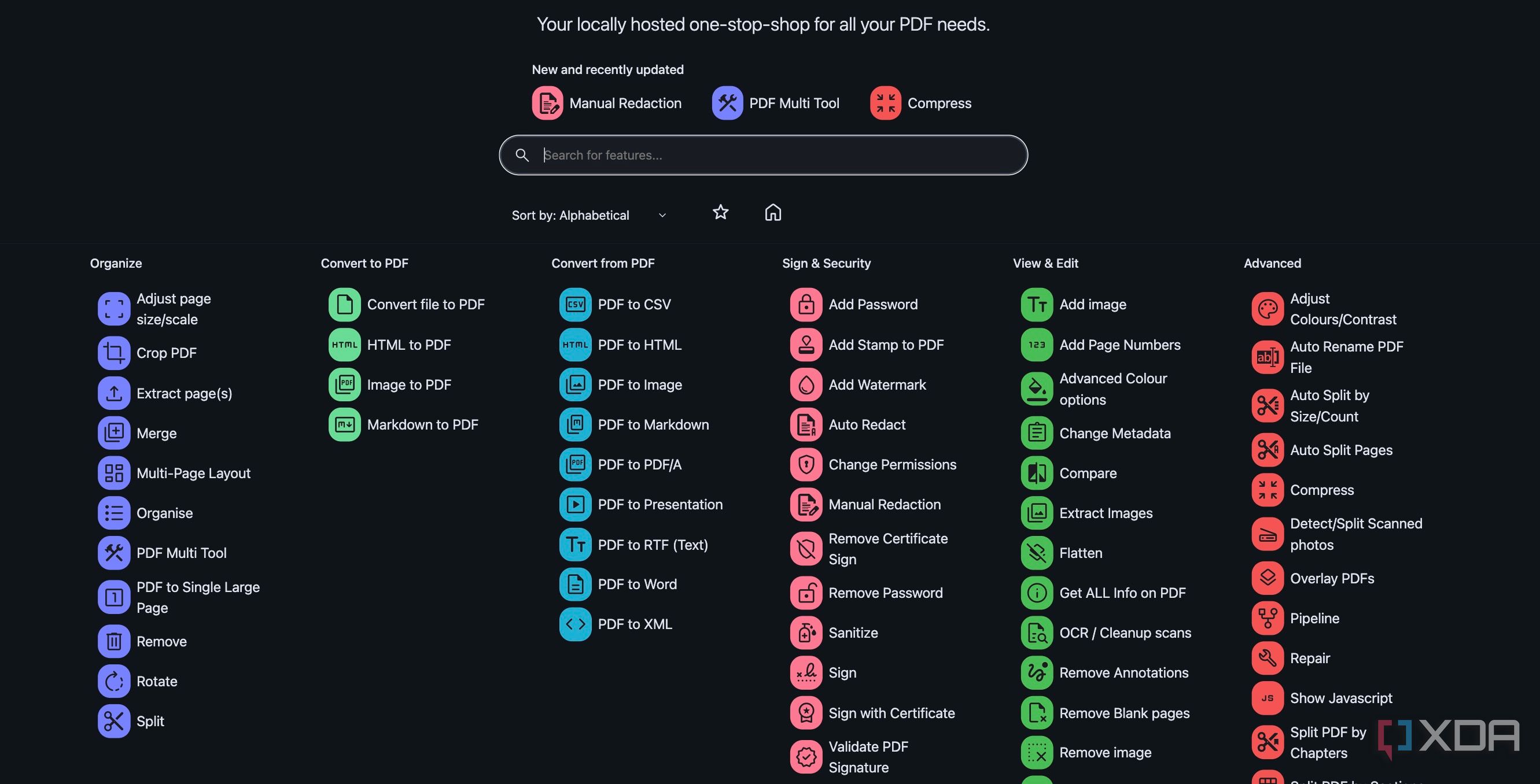
Task: Click the Add Watermark icon
Action: coord(806,384)
